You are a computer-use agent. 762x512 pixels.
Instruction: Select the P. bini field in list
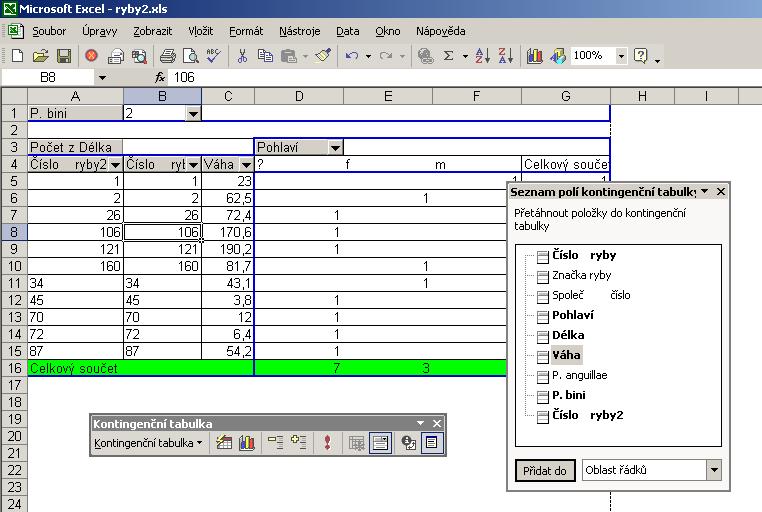pos(569,395)
